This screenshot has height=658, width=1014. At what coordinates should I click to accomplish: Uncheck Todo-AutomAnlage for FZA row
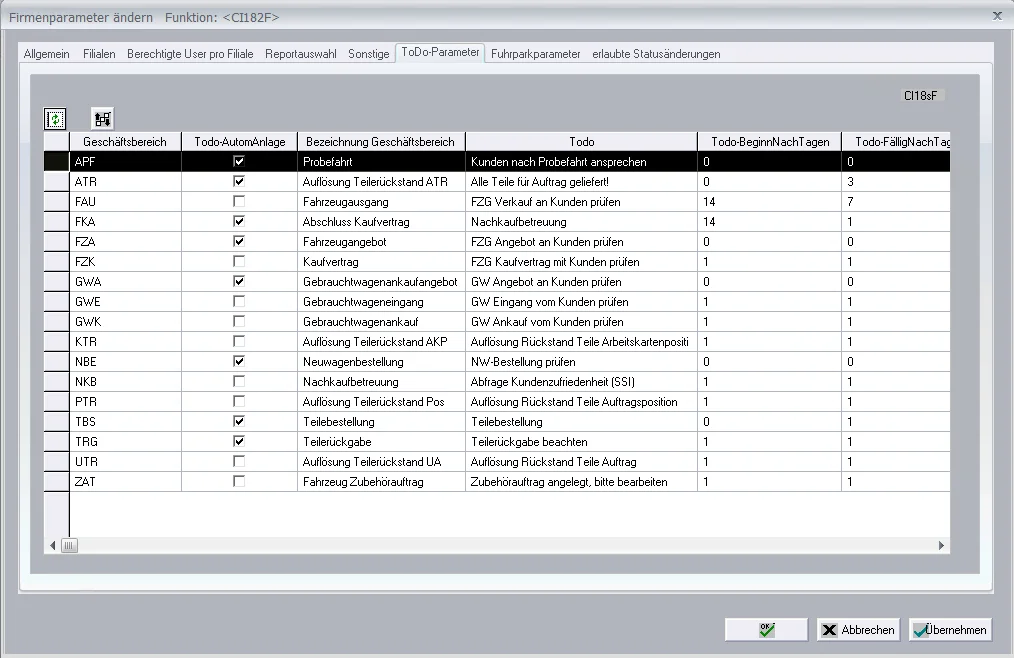coord(239,241)
